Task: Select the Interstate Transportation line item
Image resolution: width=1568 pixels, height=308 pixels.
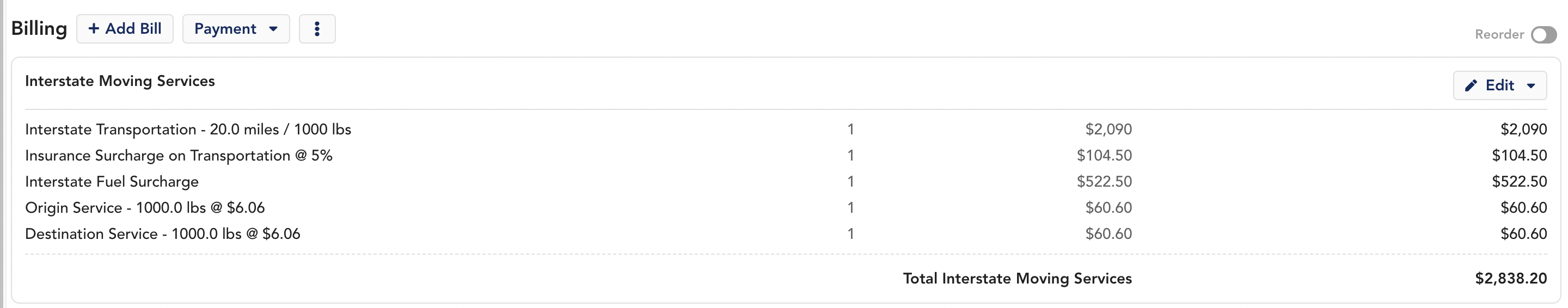Action: [x=786, y=129]
